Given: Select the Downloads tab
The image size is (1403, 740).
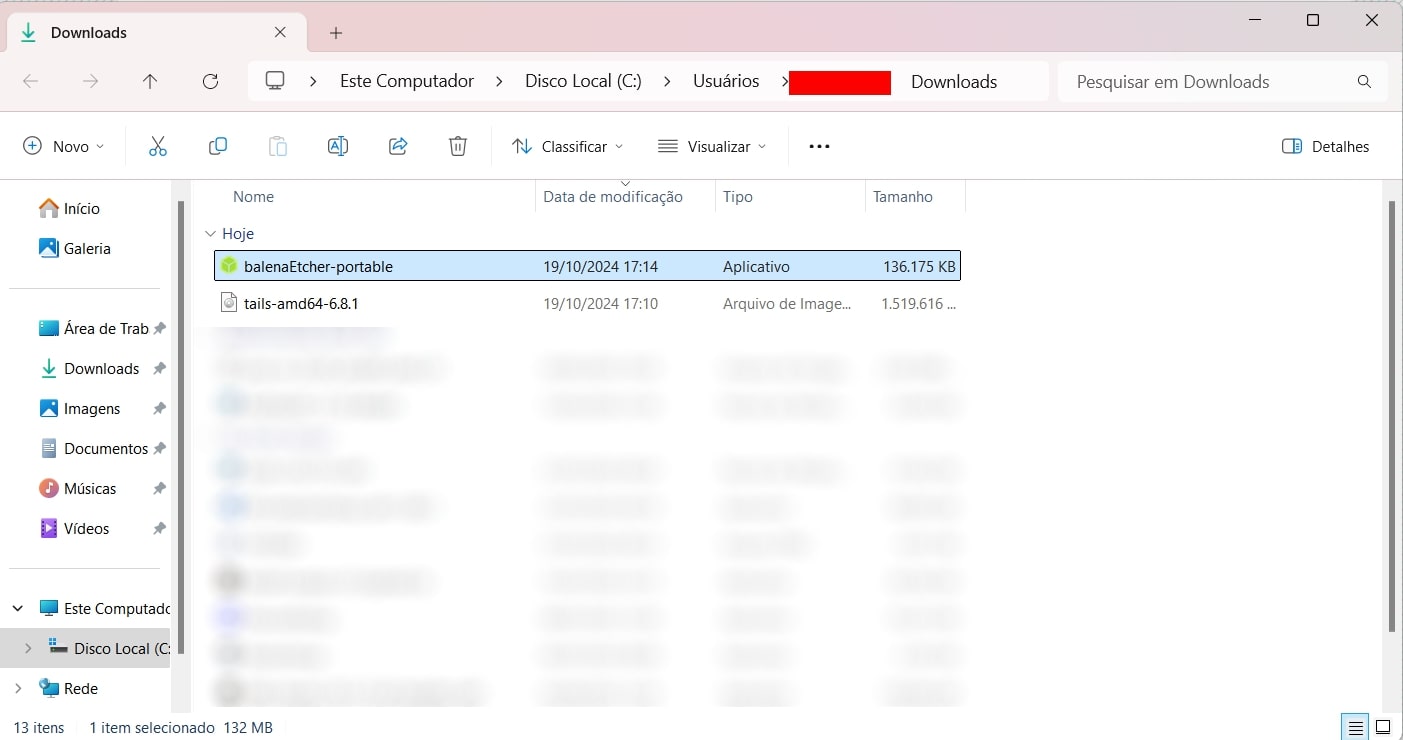Looking at the screenshot, I should [x=155, y=33].
